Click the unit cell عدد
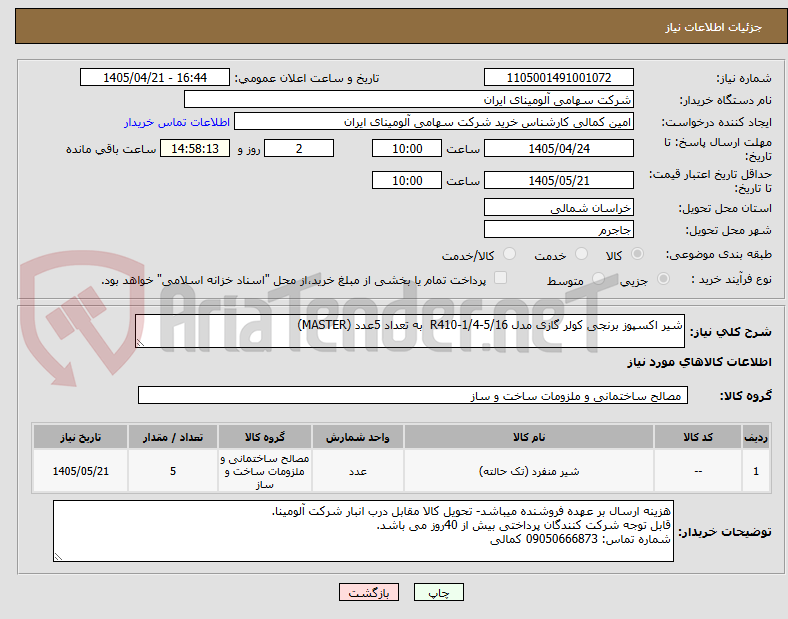Screen dimensions: 788x619 coord(357,471)
